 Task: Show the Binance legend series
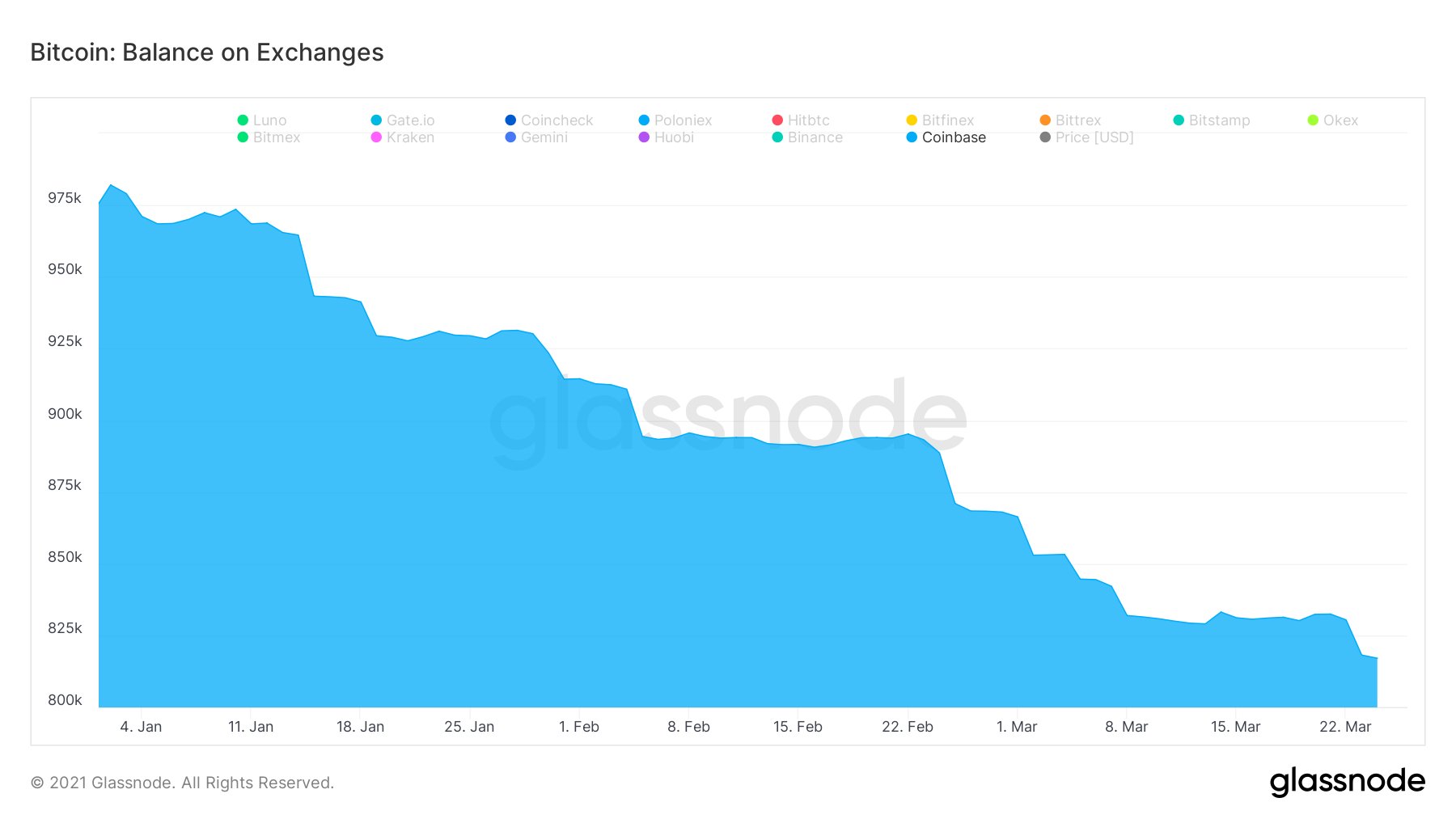tap(807, 137)
